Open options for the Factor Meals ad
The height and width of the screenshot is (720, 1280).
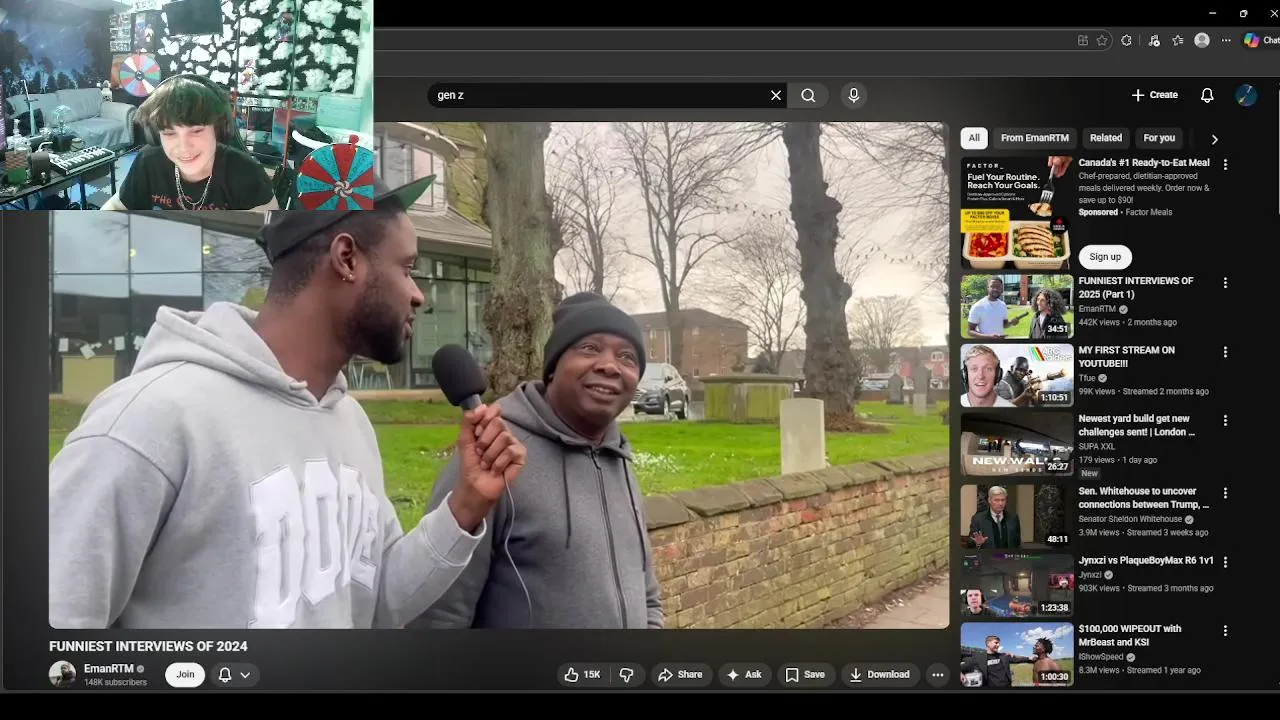[x=1225, y=164]
